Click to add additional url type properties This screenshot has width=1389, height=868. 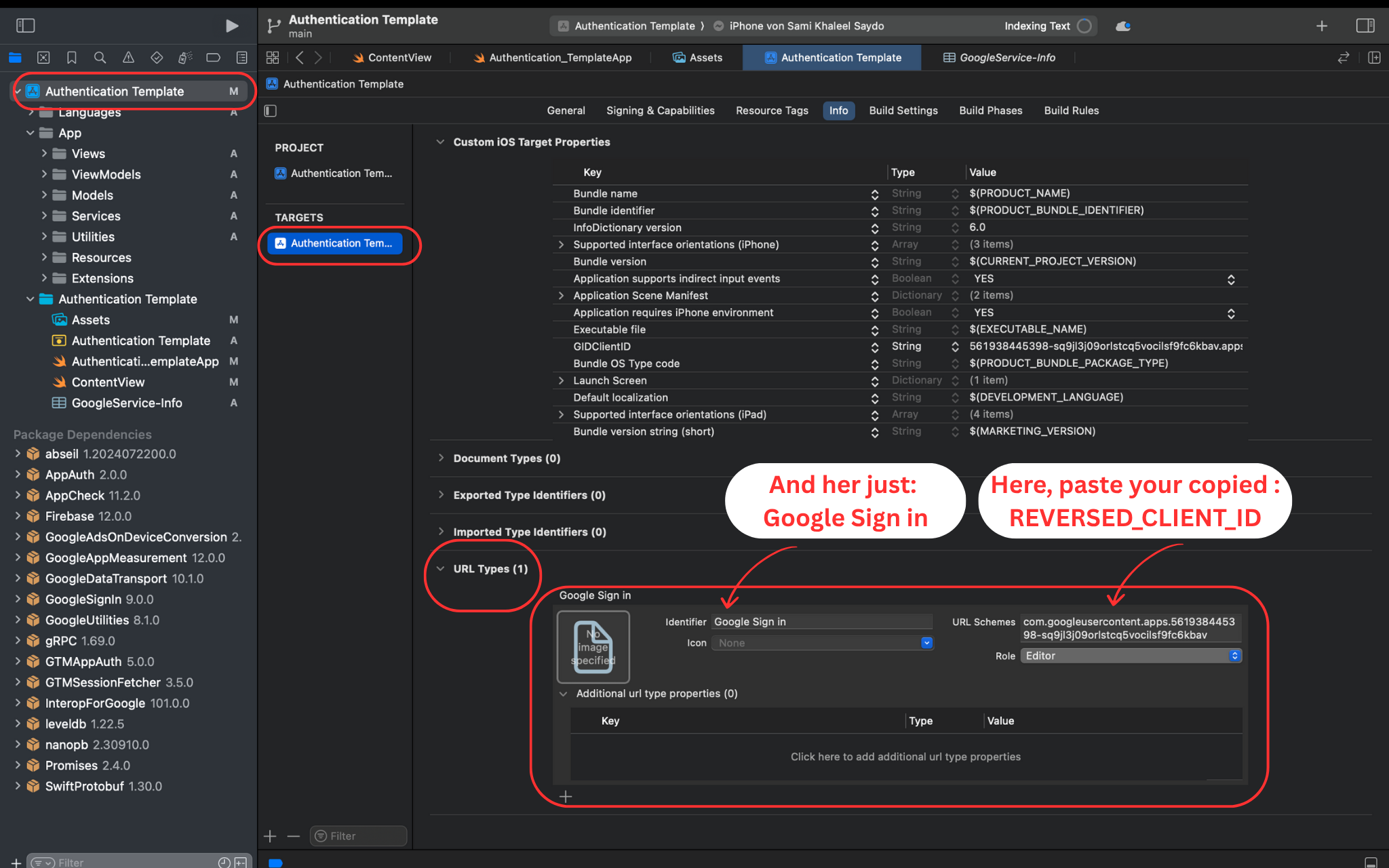click(905, 757)
